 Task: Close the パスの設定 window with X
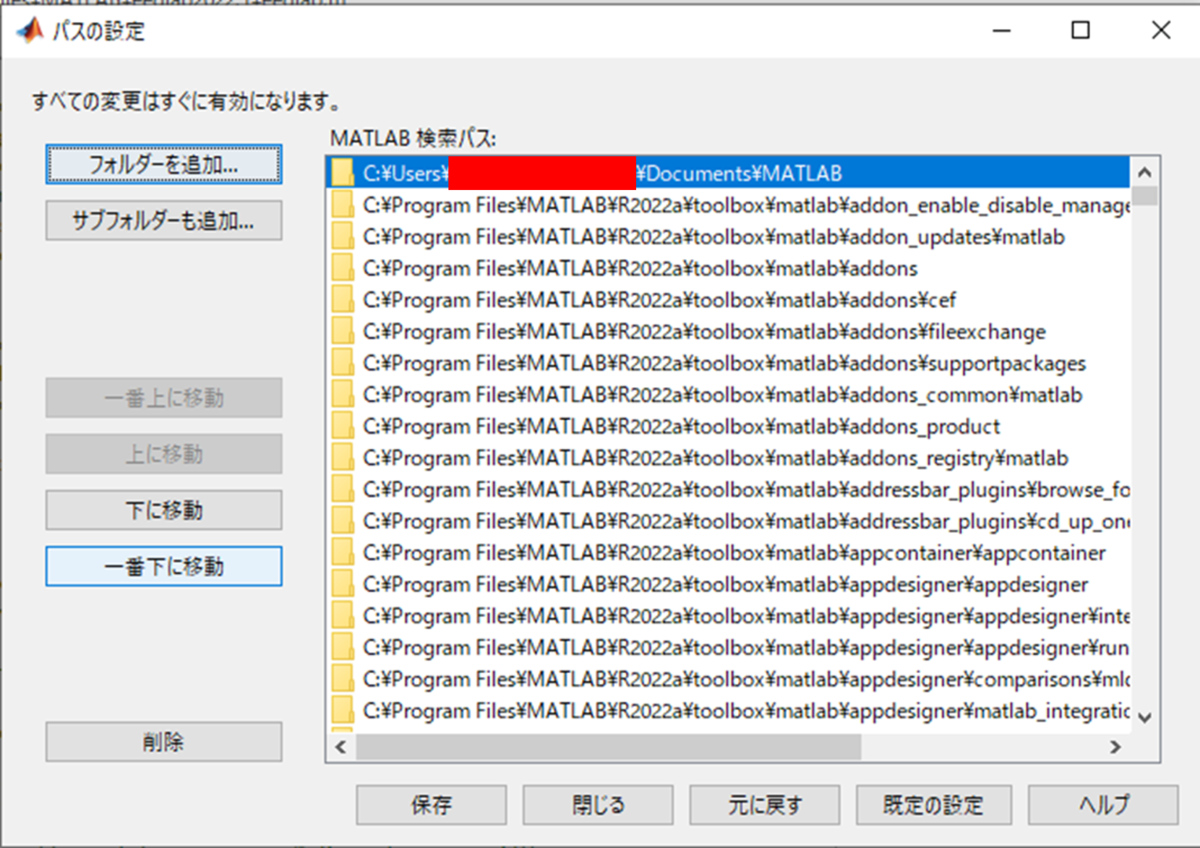click(1160, 30)
